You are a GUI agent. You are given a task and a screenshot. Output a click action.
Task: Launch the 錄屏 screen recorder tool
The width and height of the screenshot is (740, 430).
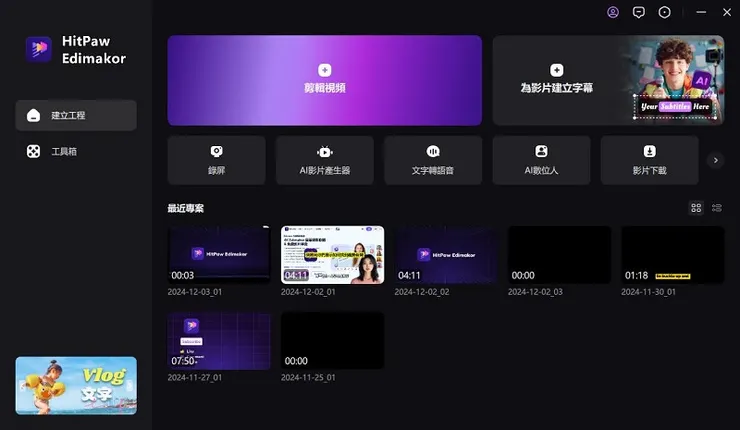click(x=217, y=160)
